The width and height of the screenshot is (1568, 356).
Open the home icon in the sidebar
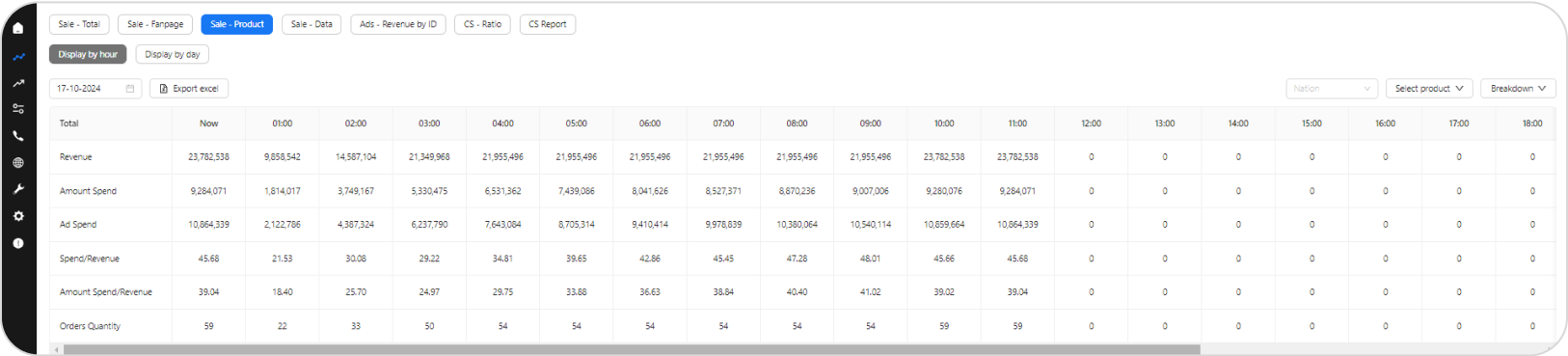18,28
